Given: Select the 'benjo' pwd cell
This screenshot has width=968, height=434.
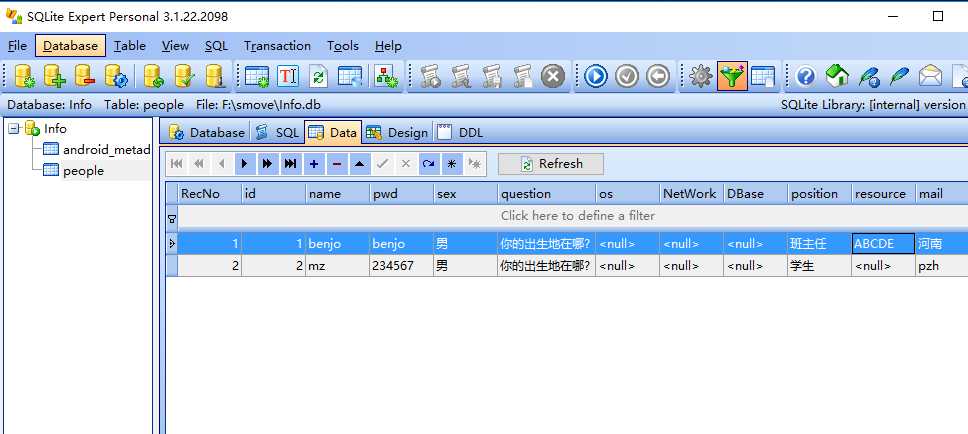Looking at the screenshot, I should pyautogui.click(x=401, y=243).
